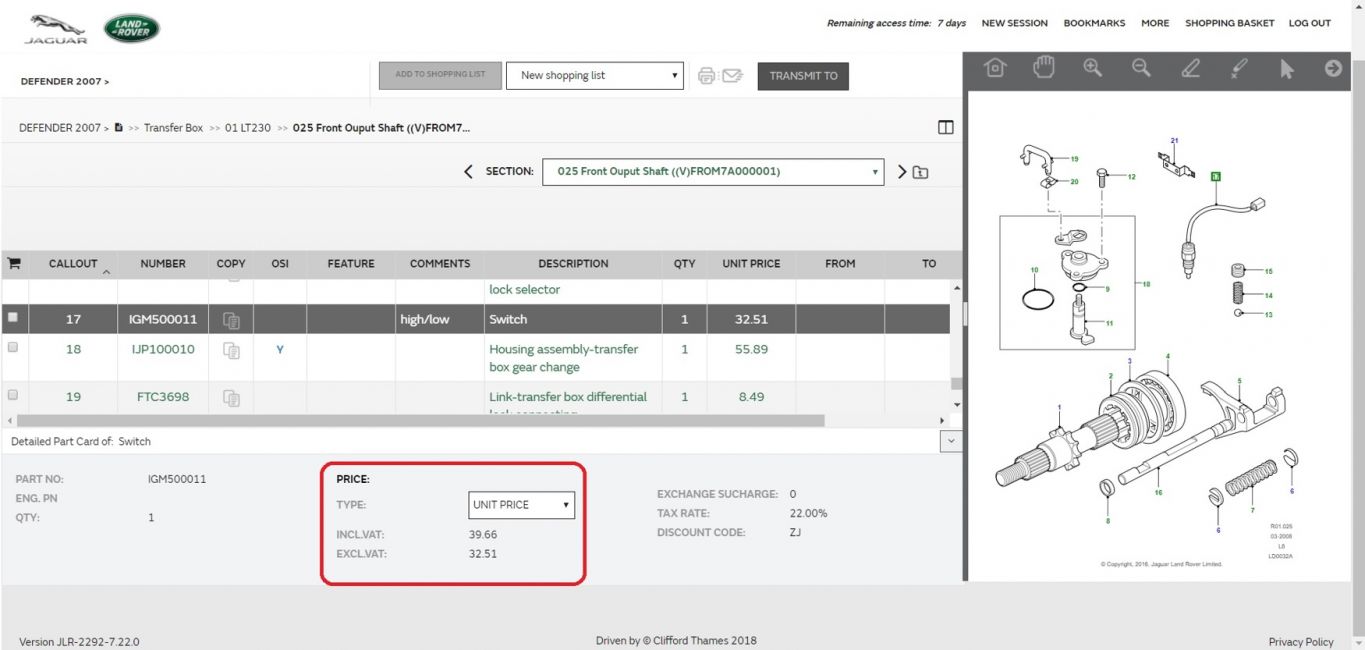This screenshot has width=1365, height=650.
Task: Select 'Housing assembly-transfer box gear change' description
Action: (x=563, y=358)
